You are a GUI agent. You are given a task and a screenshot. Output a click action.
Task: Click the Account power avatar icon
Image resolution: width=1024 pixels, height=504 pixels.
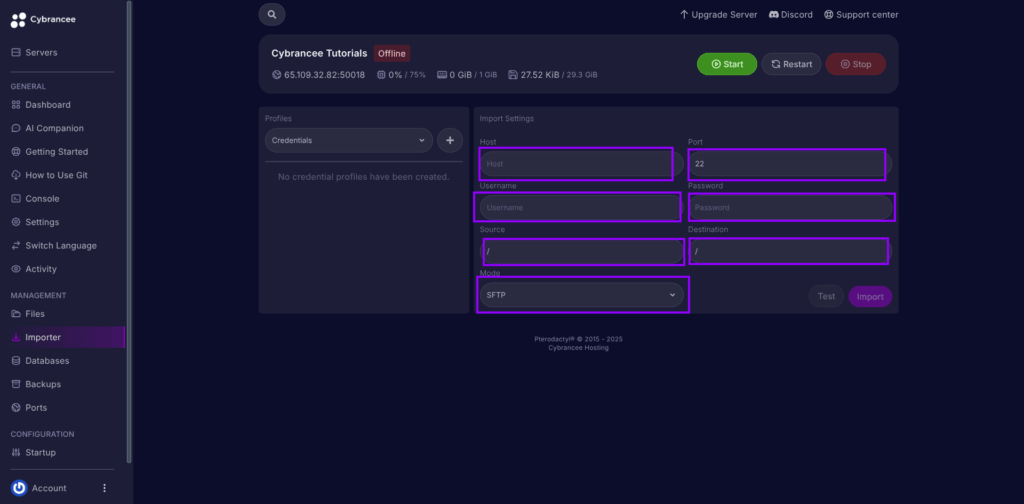coord(19,488)
